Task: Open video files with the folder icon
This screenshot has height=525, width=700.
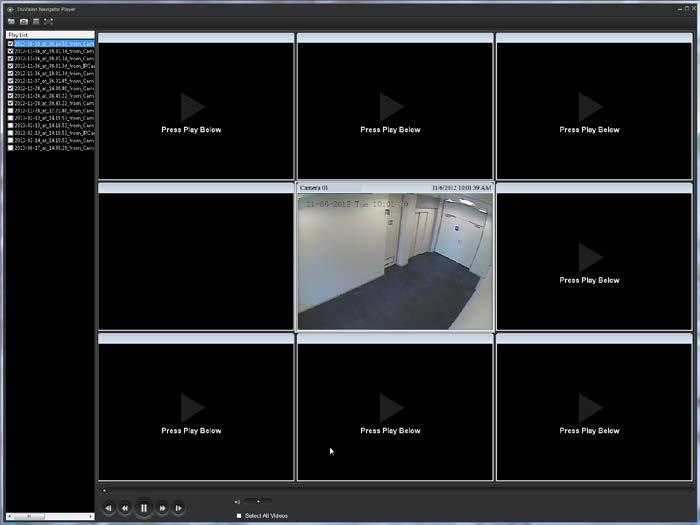Action: pos(11,21)
